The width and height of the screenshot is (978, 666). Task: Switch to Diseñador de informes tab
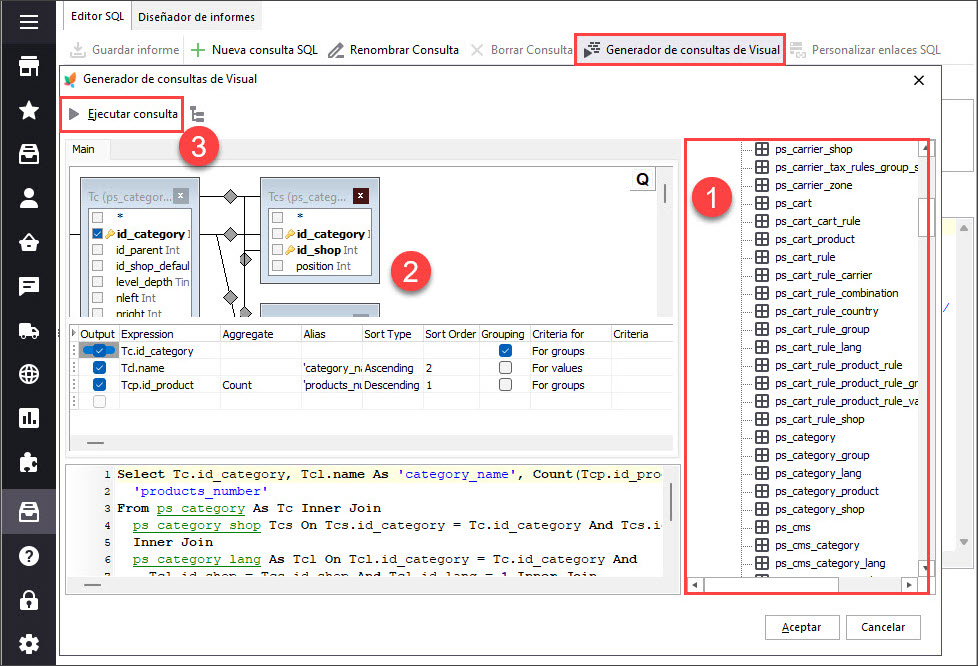click(x=196, y=17)
